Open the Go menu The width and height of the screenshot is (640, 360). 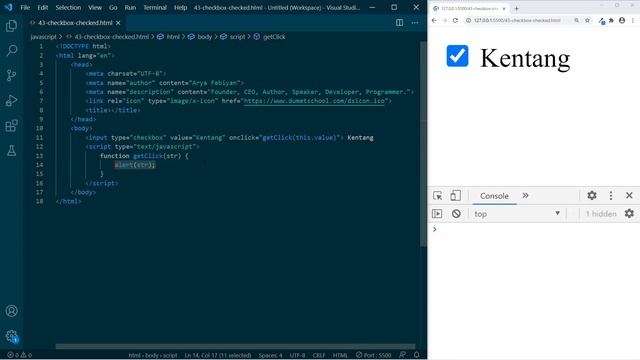[x=113, y=7]
